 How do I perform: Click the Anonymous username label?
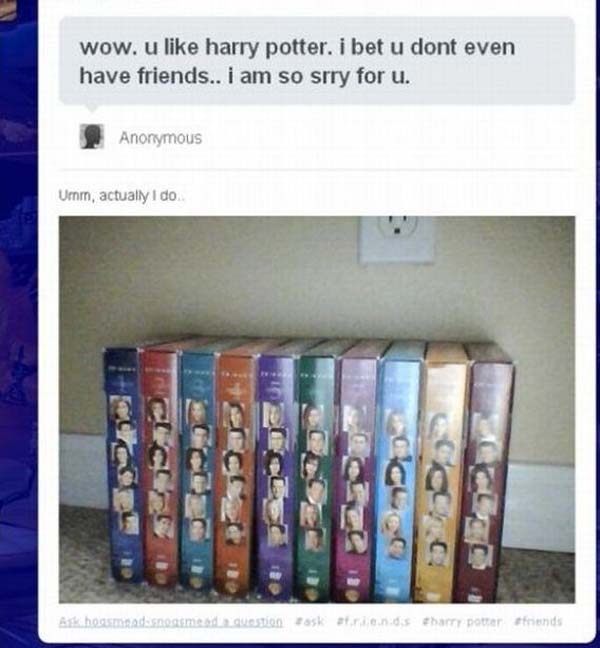point(160,138)
